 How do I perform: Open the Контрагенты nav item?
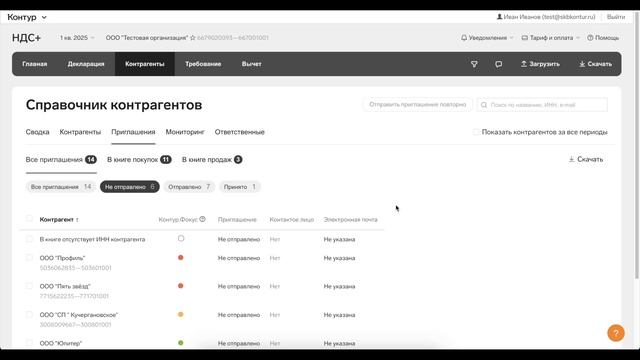tap(144, 64)
